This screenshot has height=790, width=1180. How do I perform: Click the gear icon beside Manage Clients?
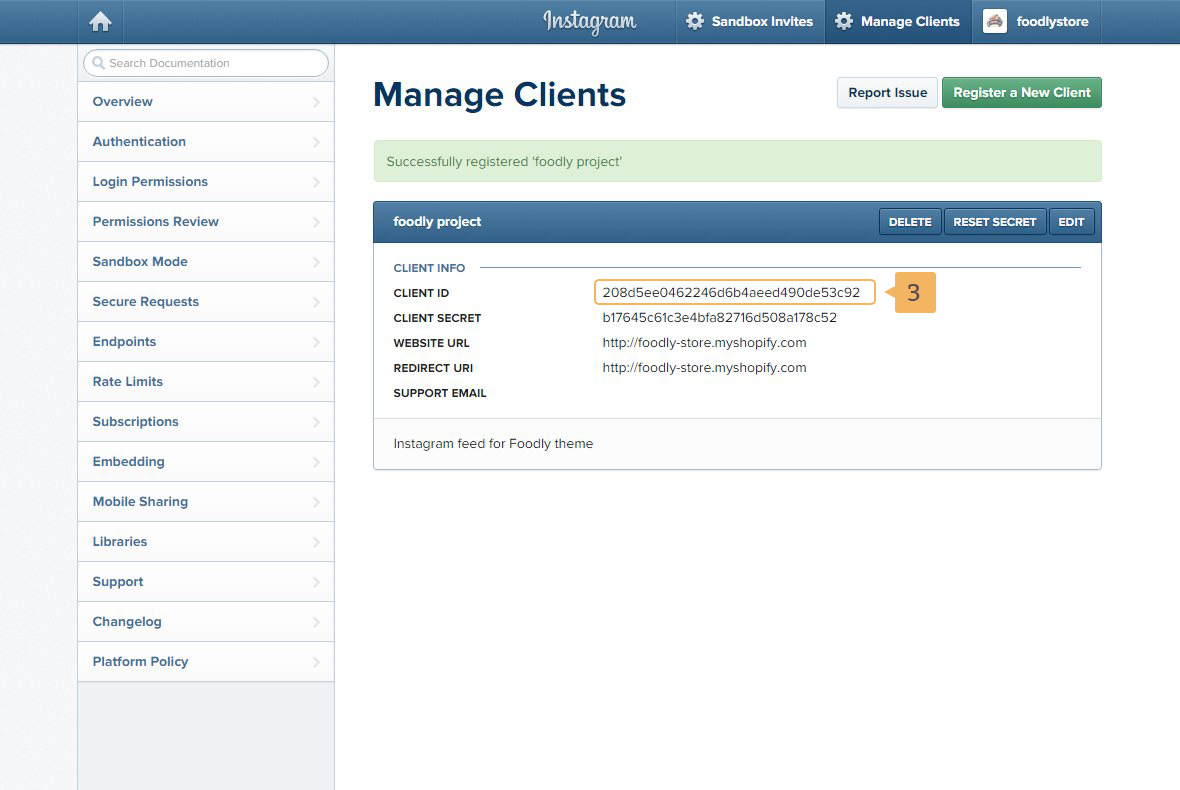coord(844,21)
